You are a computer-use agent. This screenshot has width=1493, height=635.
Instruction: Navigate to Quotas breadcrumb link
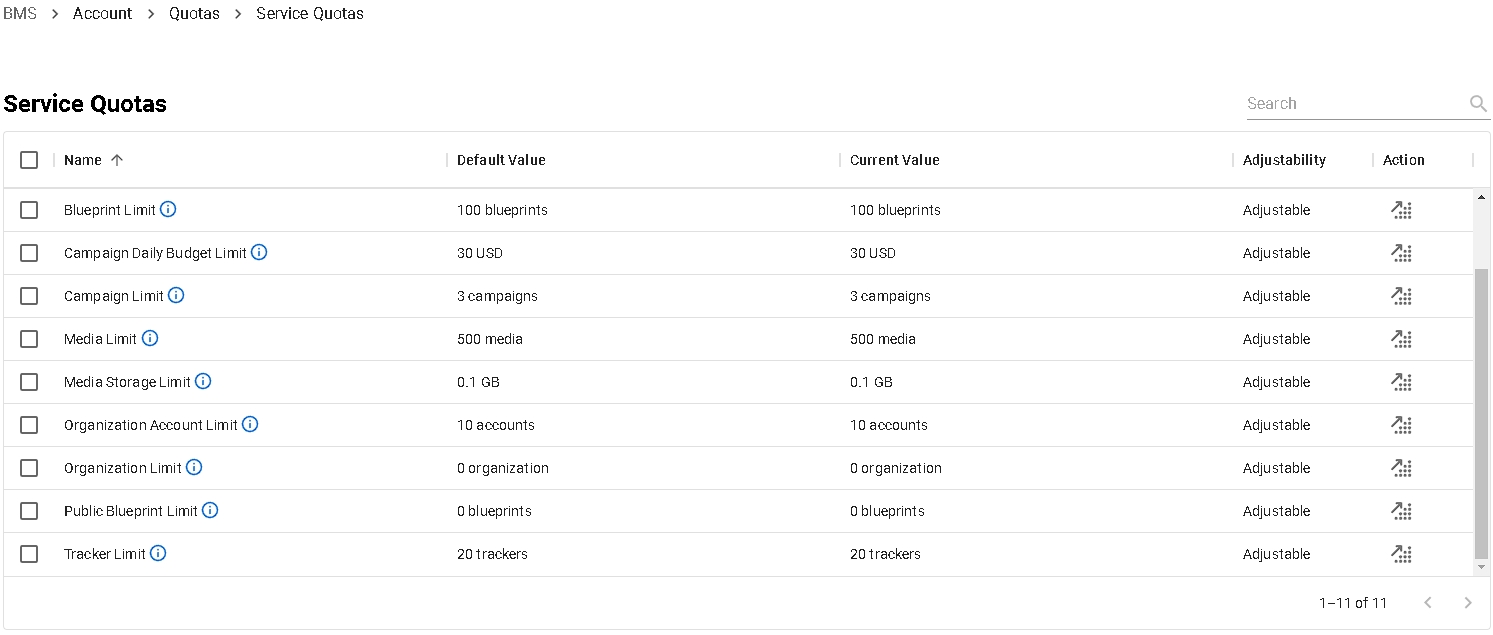194,14
